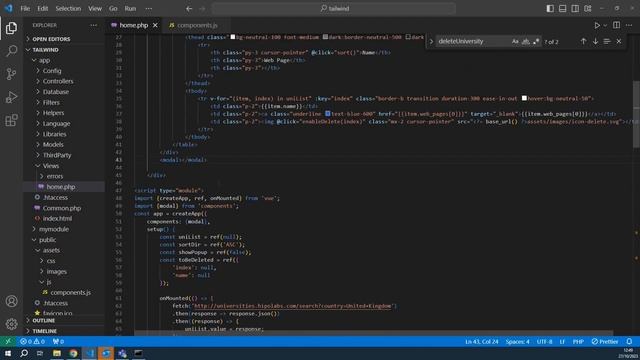
Task: Open Chrome from the taskbar
Action: point(73,353)
